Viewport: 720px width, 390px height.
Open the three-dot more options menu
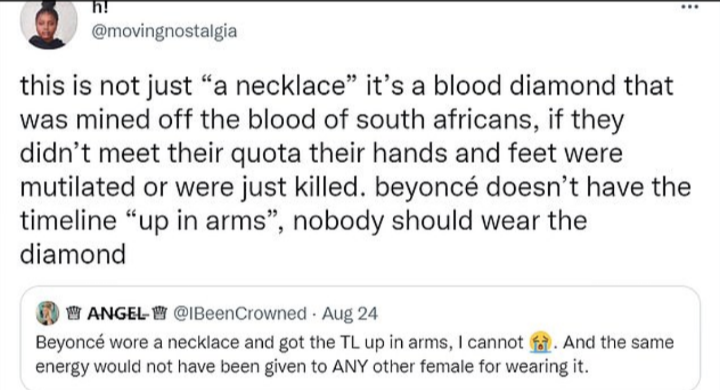click(690, 7)
